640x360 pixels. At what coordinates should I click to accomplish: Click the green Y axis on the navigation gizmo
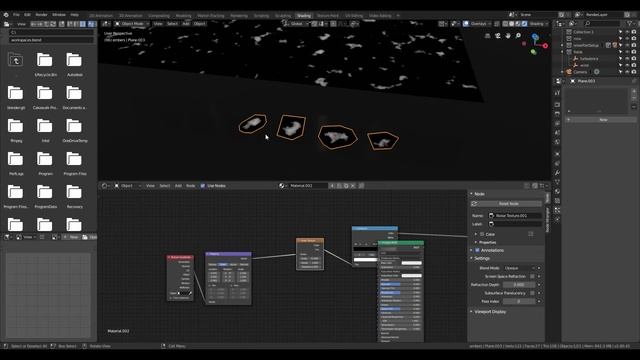[533, 52]
